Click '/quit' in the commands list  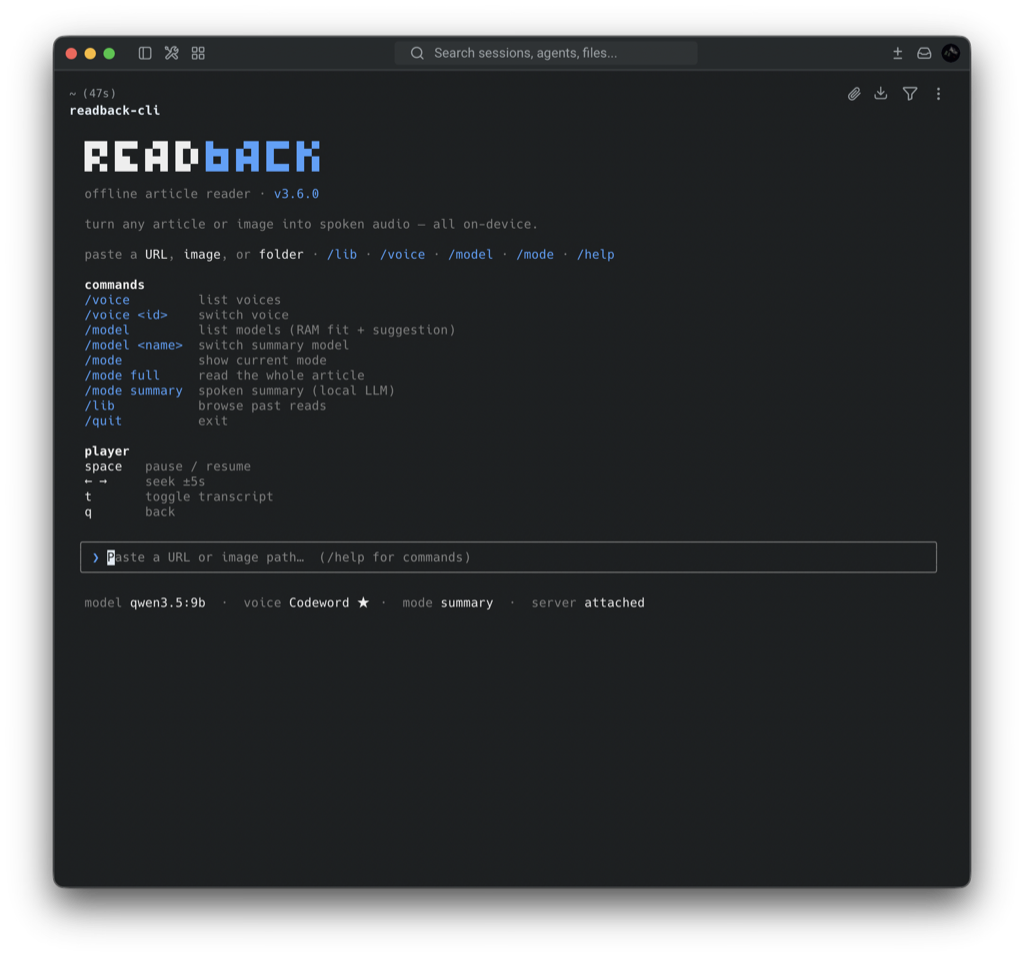(x=103, y=421)
